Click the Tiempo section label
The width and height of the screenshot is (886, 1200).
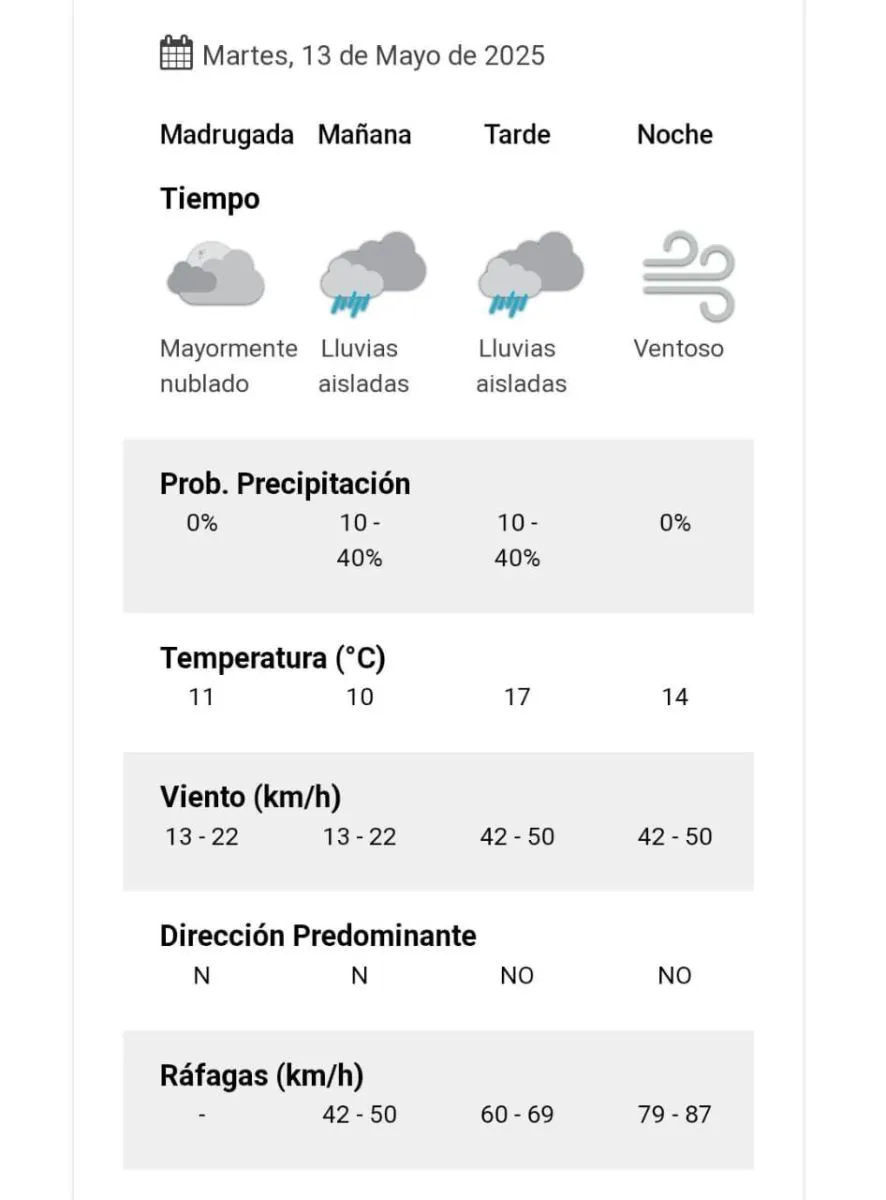(x=210, y=199)
